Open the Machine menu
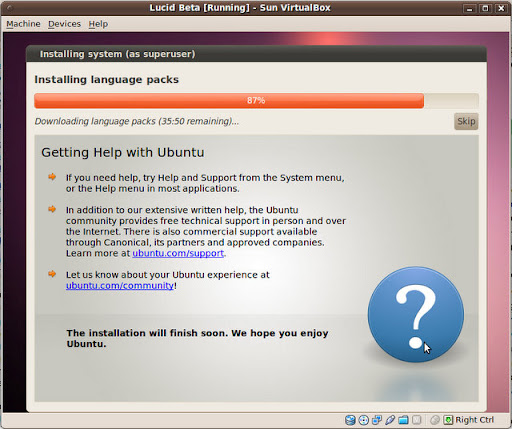The height and width of the screenshot is (429, 512). (23, 24)
